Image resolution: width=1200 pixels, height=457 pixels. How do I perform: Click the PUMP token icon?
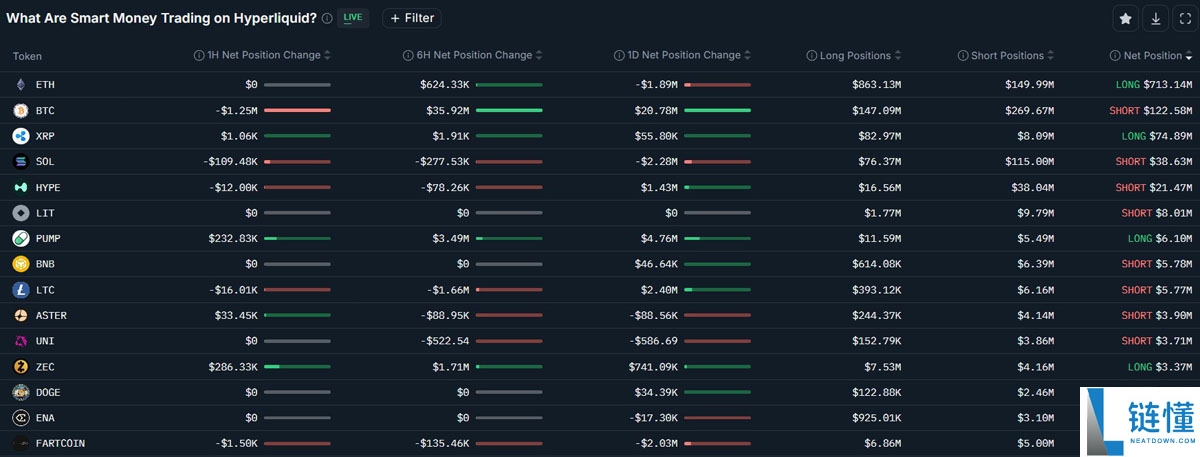pyautogui.click(x=20, y=239)
